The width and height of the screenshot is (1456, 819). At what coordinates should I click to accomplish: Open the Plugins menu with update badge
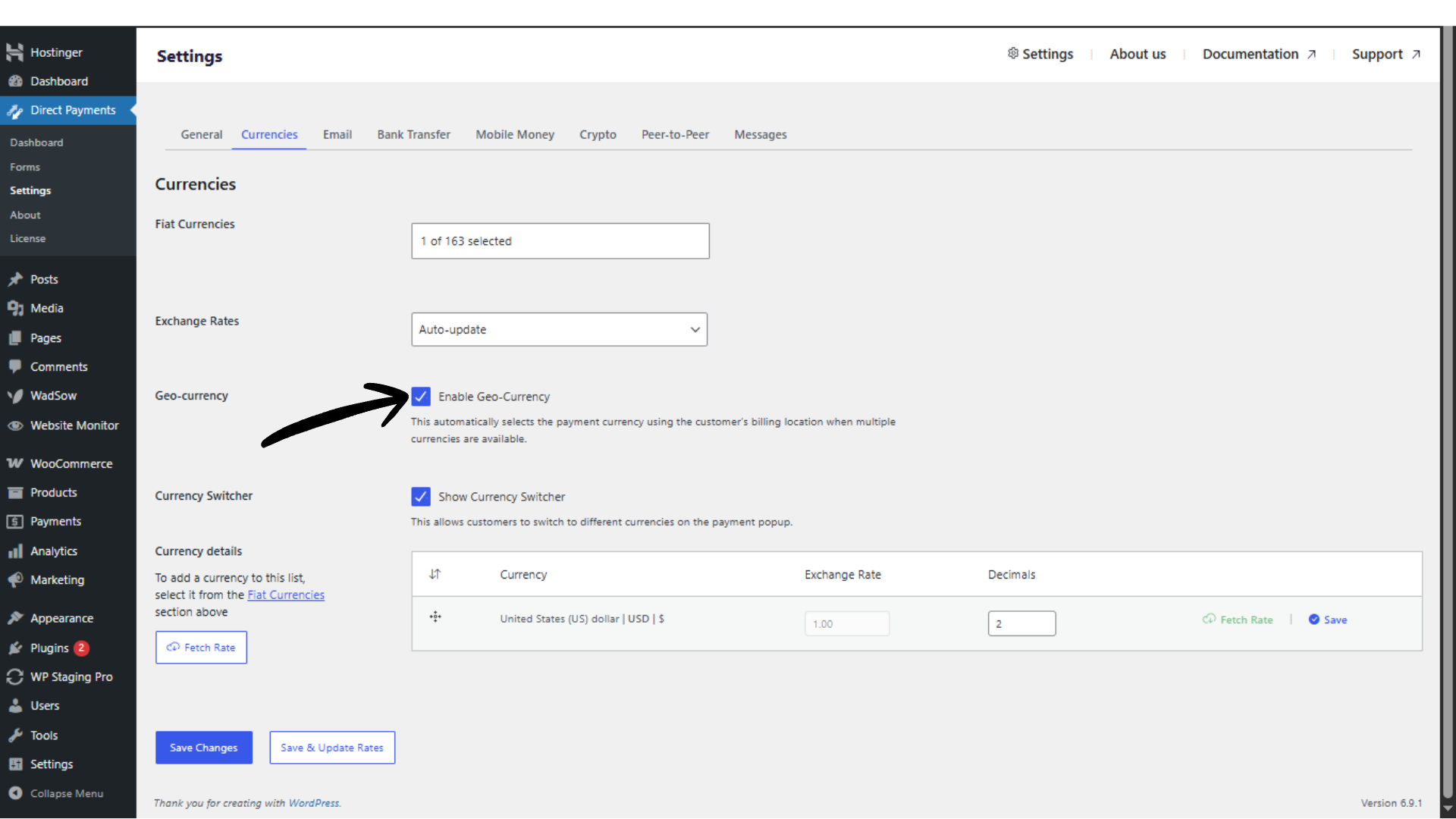50,648
